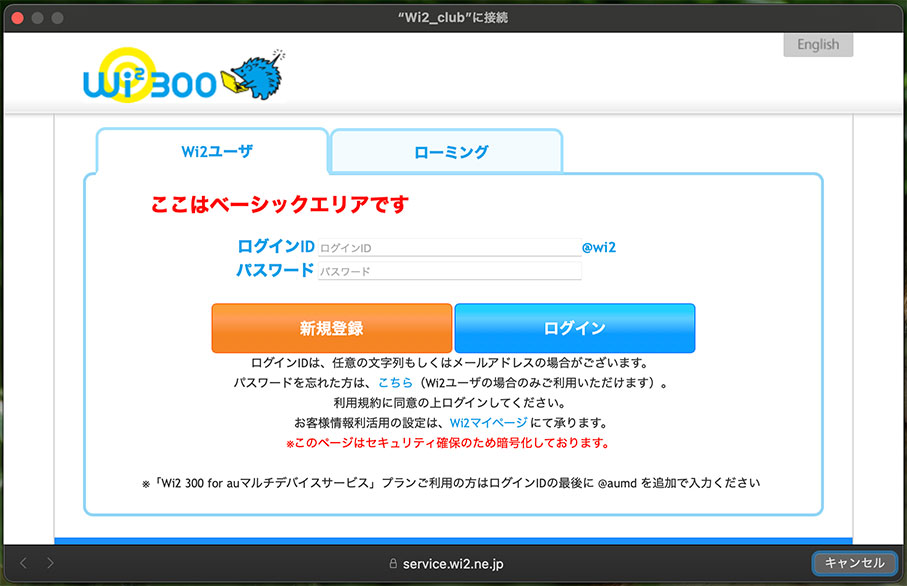Image resolution: width=907 pixels, height=586 pixels.
Task: Click the ログインIDは、任意の文字列 explanation line
Action: pos(450,363)
